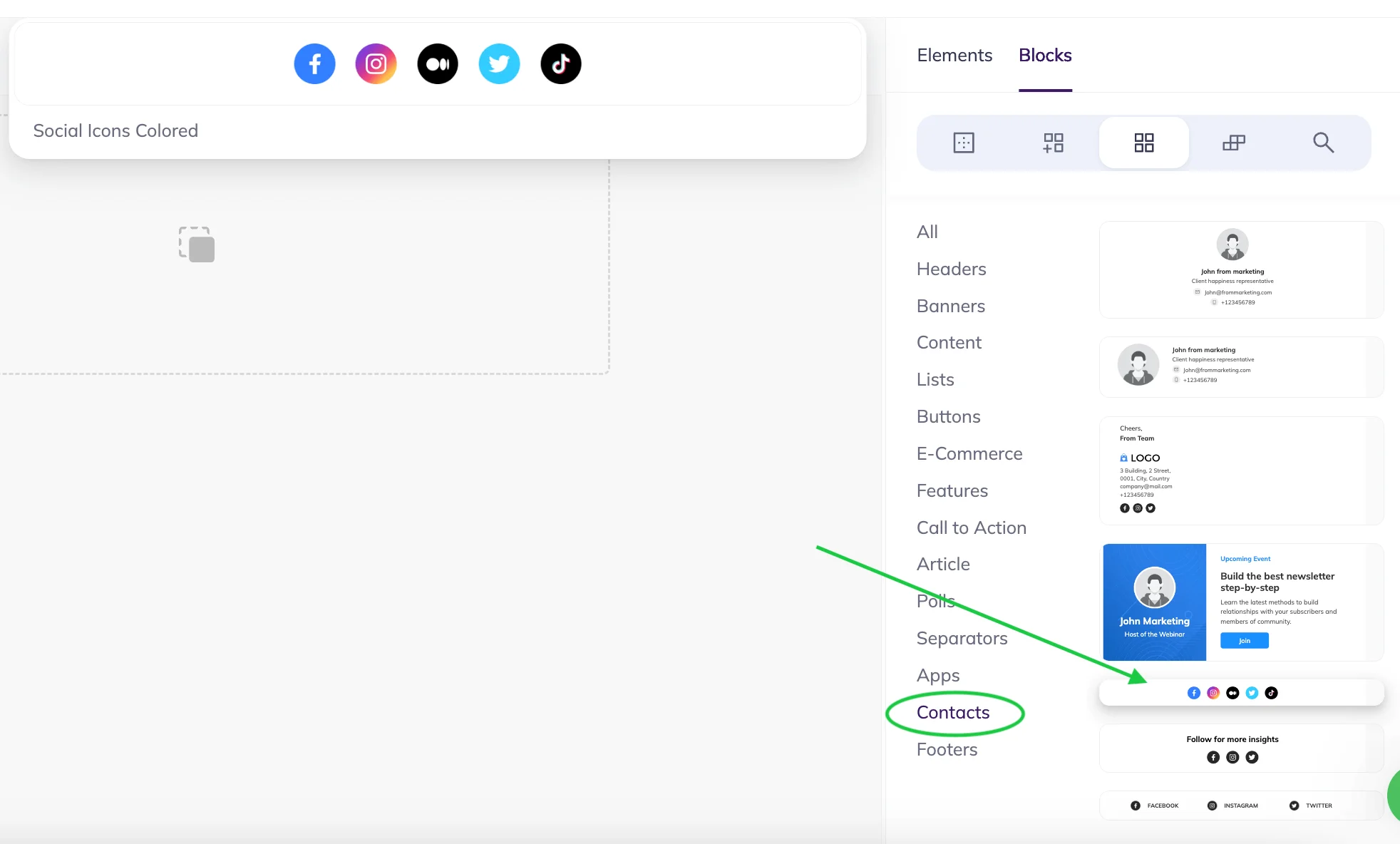The height and width of the screenshot is (844, 1400).
Task: Click the Medium icon in the preview popup
Action: 438,64
